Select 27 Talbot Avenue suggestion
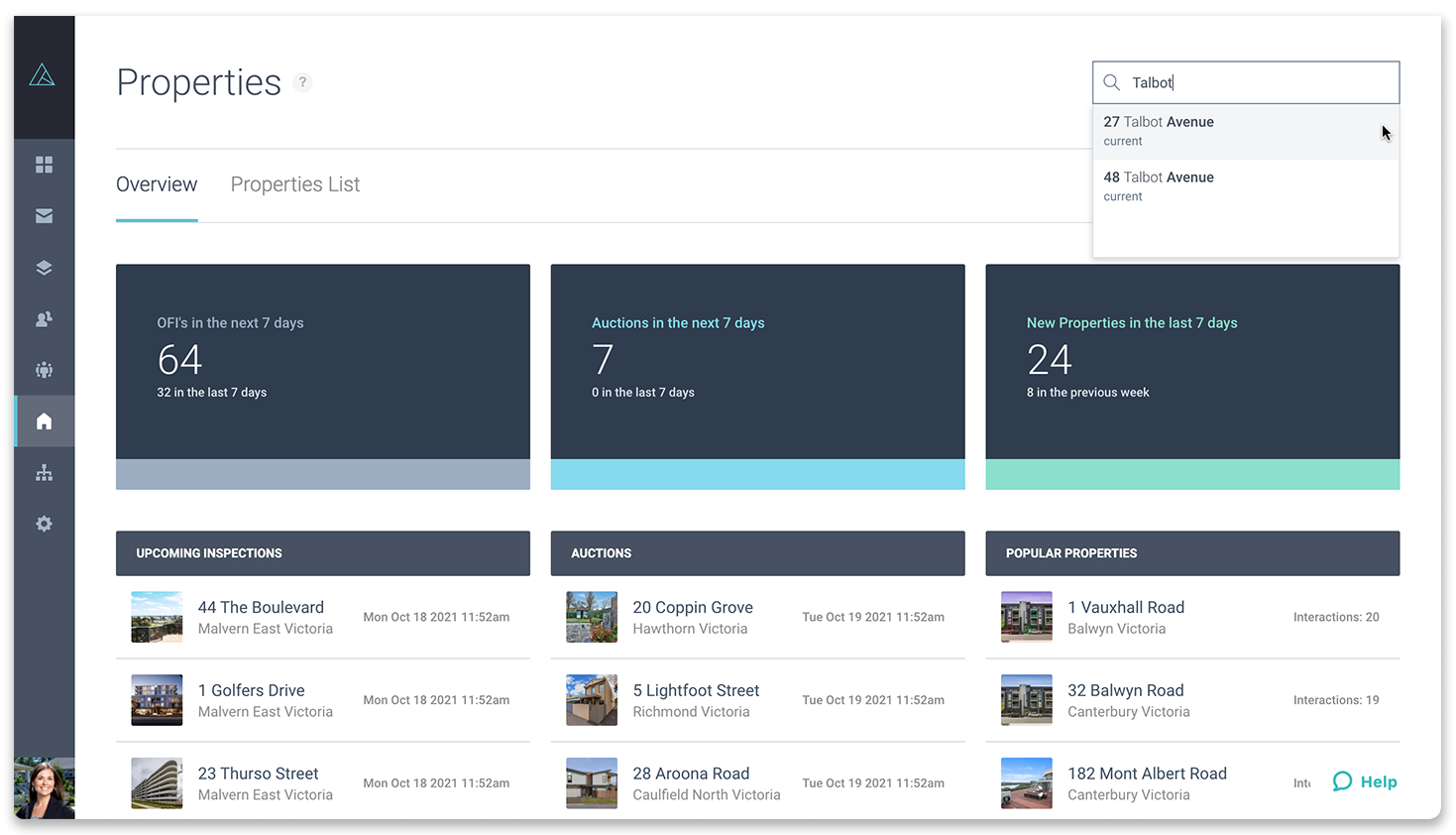Viewport: 1456px width, 835px height. 1246,131
